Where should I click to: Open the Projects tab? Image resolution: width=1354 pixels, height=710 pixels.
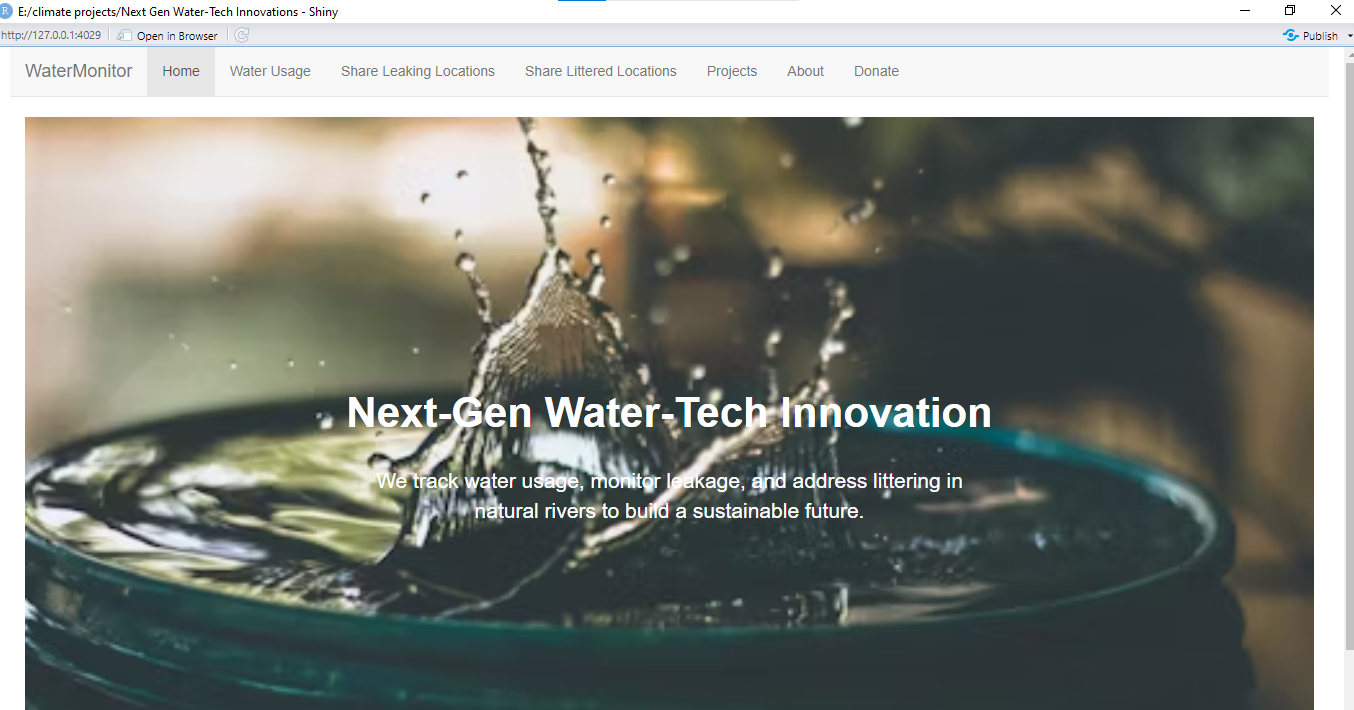pyautogui.click(x=732, y=71)
